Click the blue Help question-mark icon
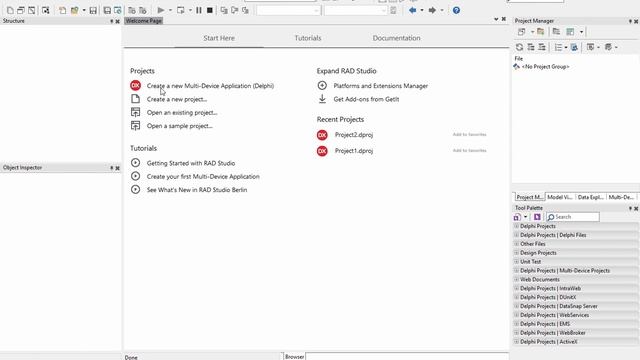This screenshot has height=360, width=640. [x=456, y=10]
